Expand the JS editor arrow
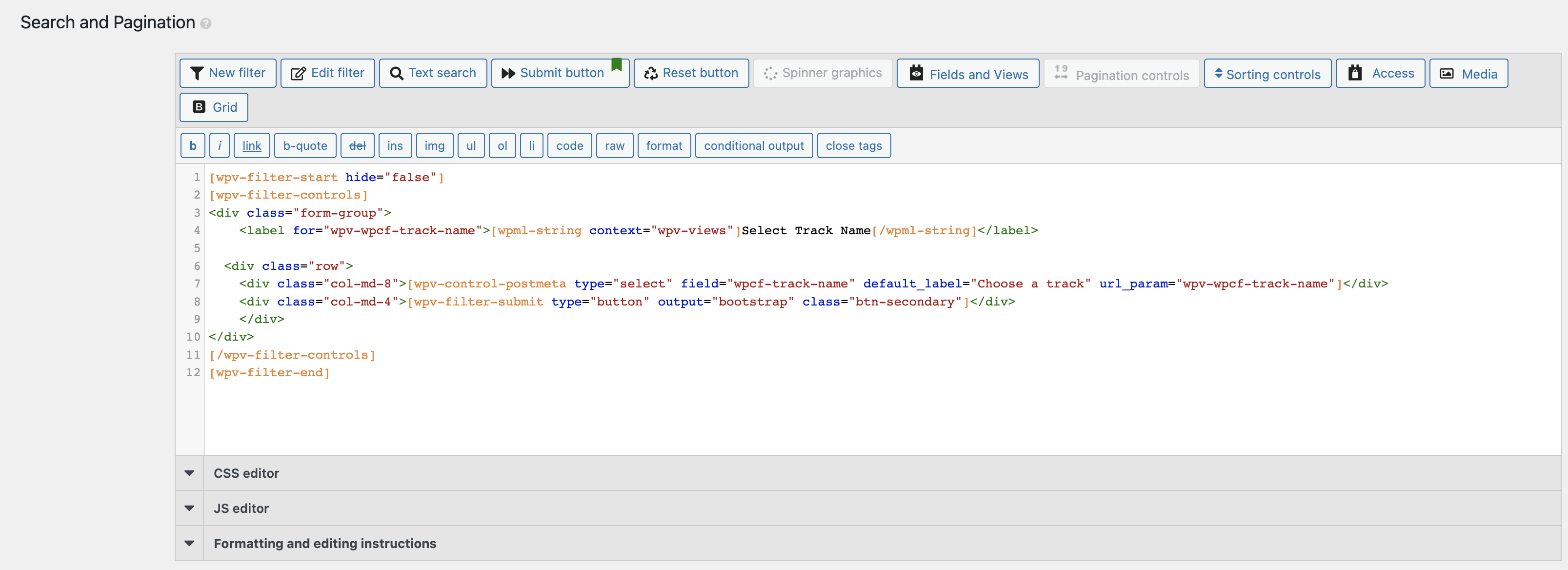 [189, 509]
